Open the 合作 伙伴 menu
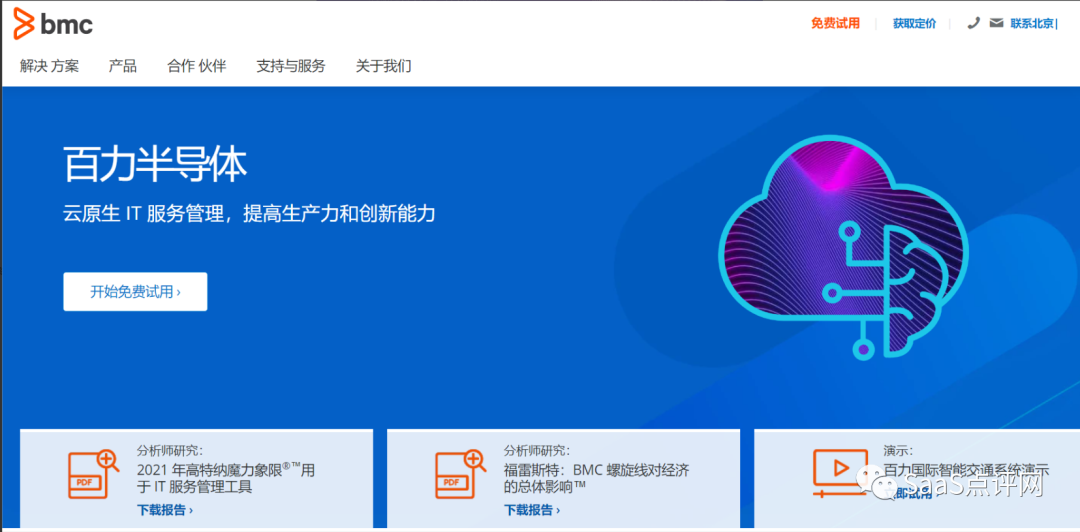 (196, 66)
